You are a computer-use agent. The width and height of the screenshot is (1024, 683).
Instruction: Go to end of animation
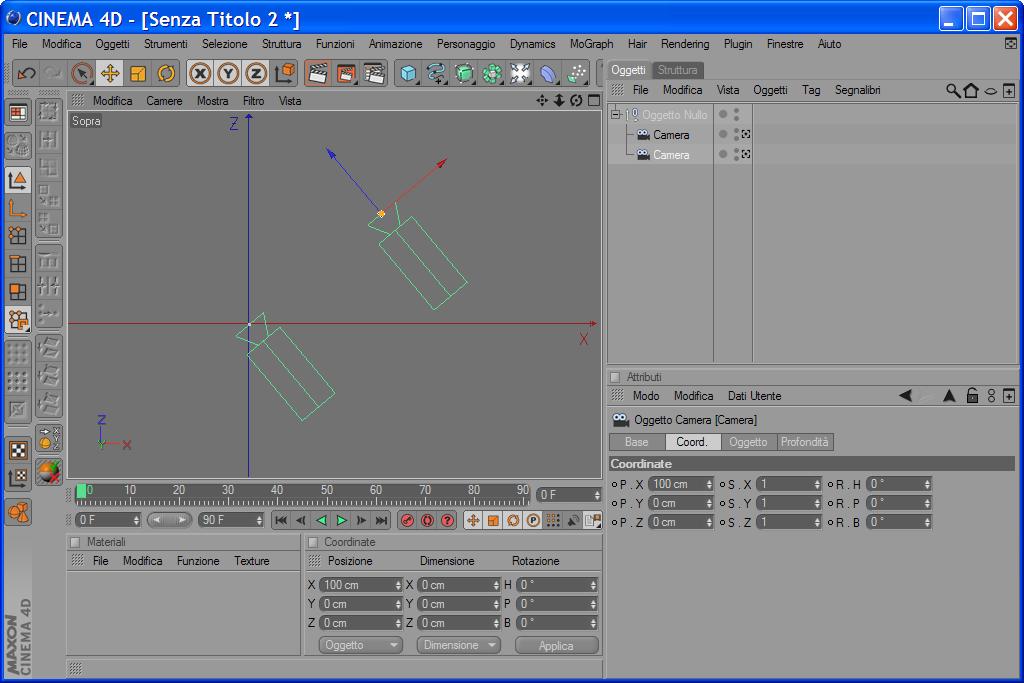coord(382,520)
